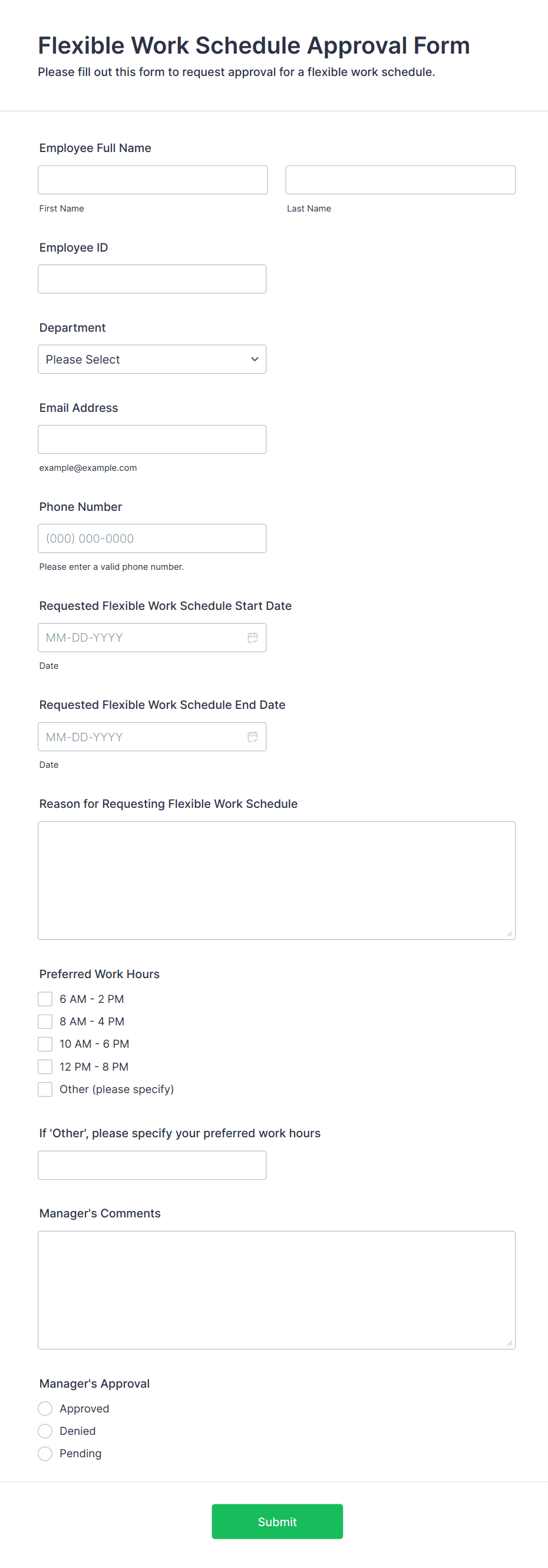
Task: Open the start date calendar picker
Action: (x=253, y=638)
